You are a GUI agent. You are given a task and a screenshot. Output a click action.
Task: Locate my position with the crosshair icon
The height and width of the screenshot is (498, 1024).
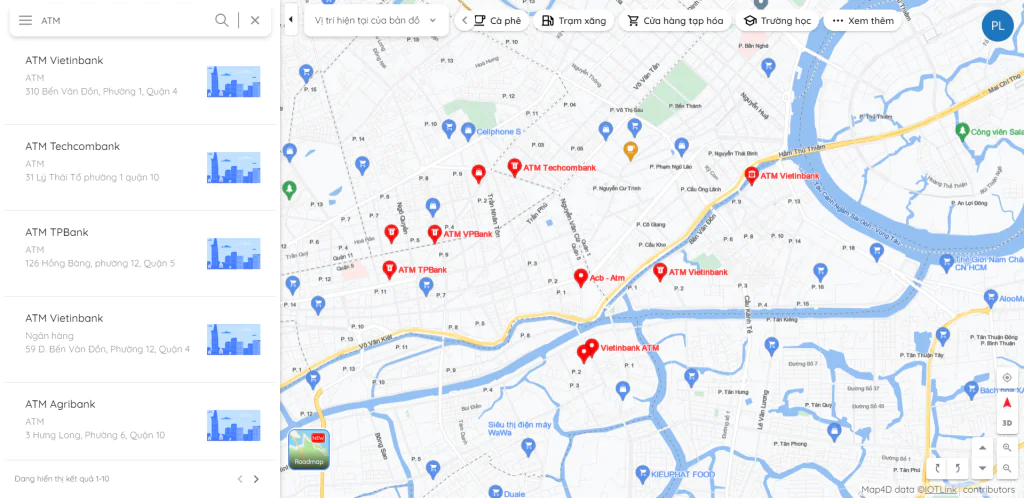point(1006,378)
